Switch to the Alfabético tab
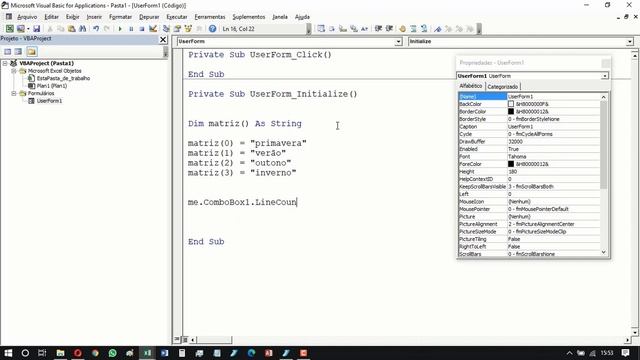This screenshot has width=640, height=360. tap(471, 86)
